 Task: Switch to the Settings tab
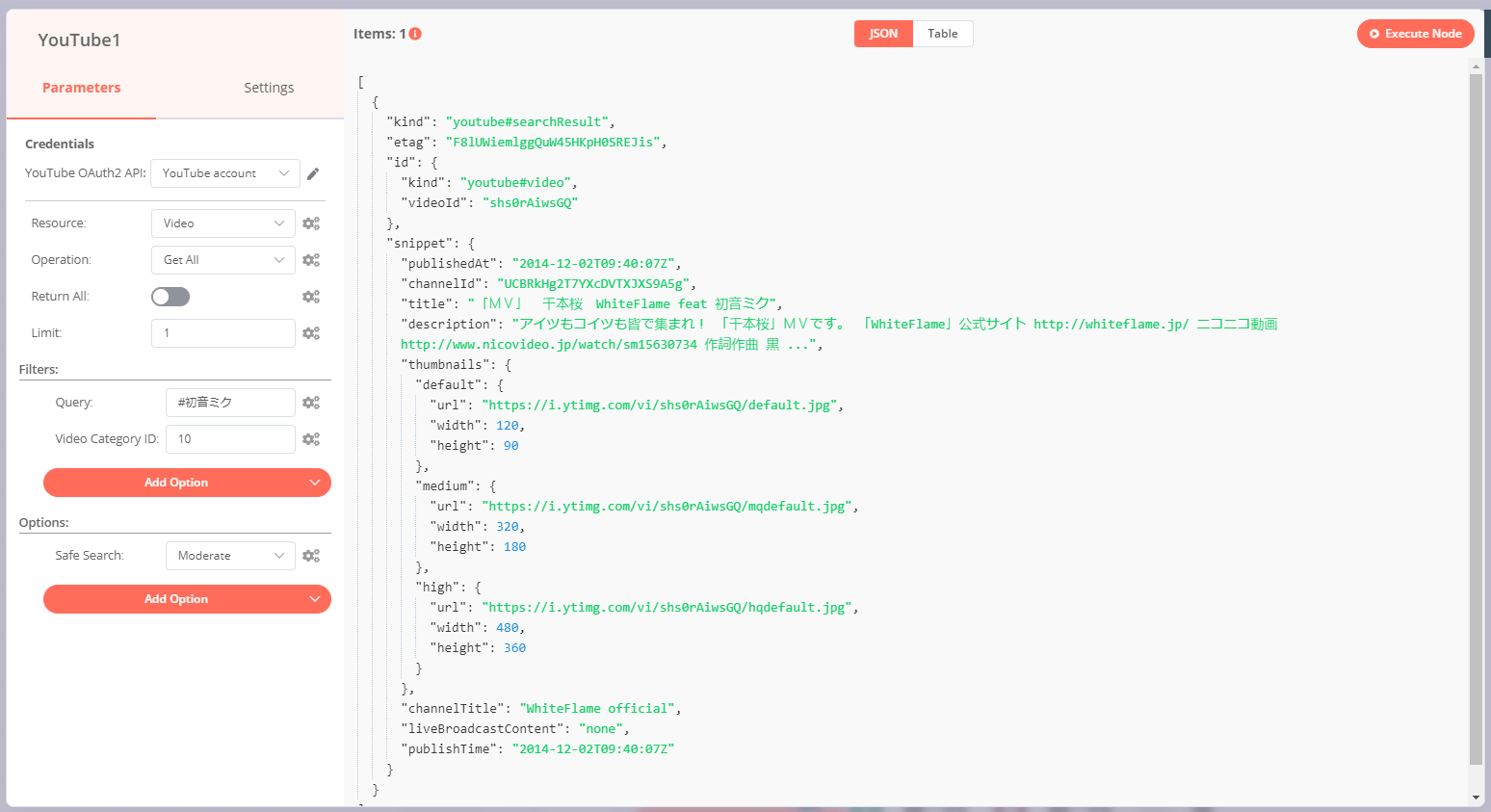[x=269, y=88]
